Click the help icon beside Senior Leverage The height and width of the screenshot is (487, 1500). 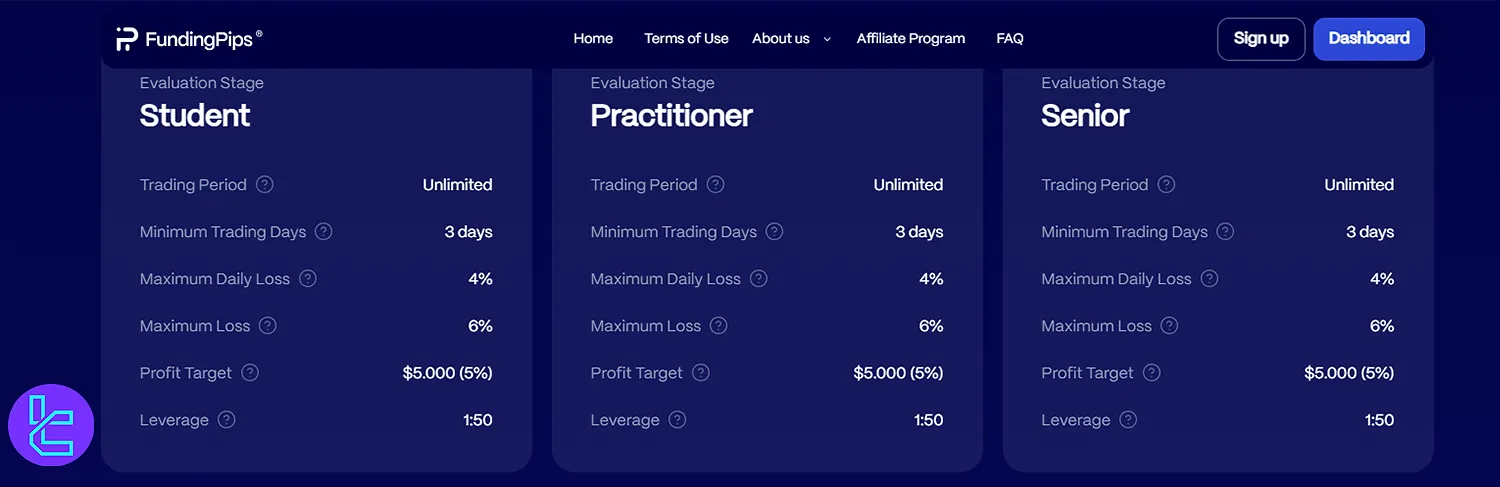pos(1128,420)
